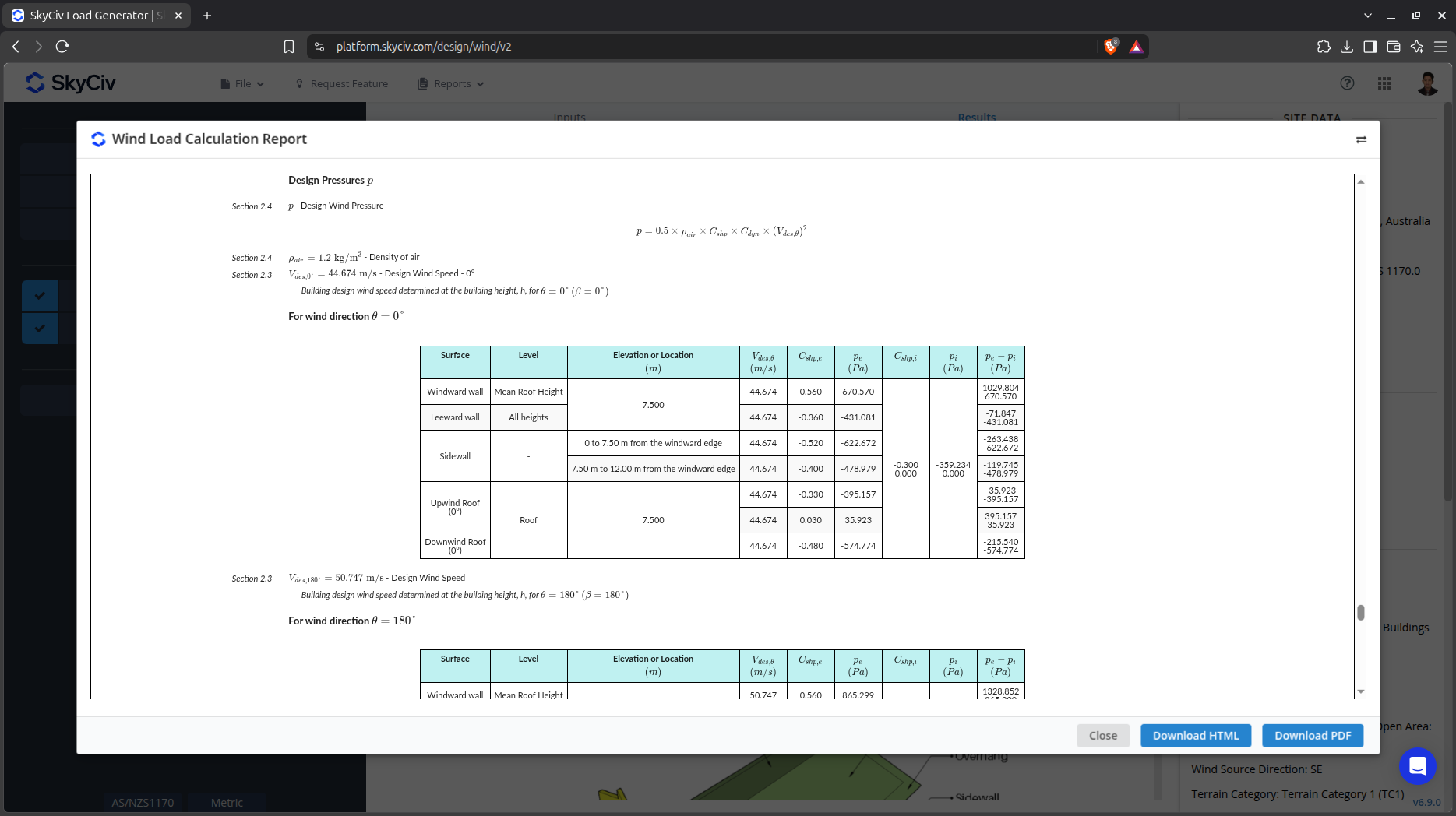
Task: Click the report scroll-up arrow
Action: point(1361,181)
